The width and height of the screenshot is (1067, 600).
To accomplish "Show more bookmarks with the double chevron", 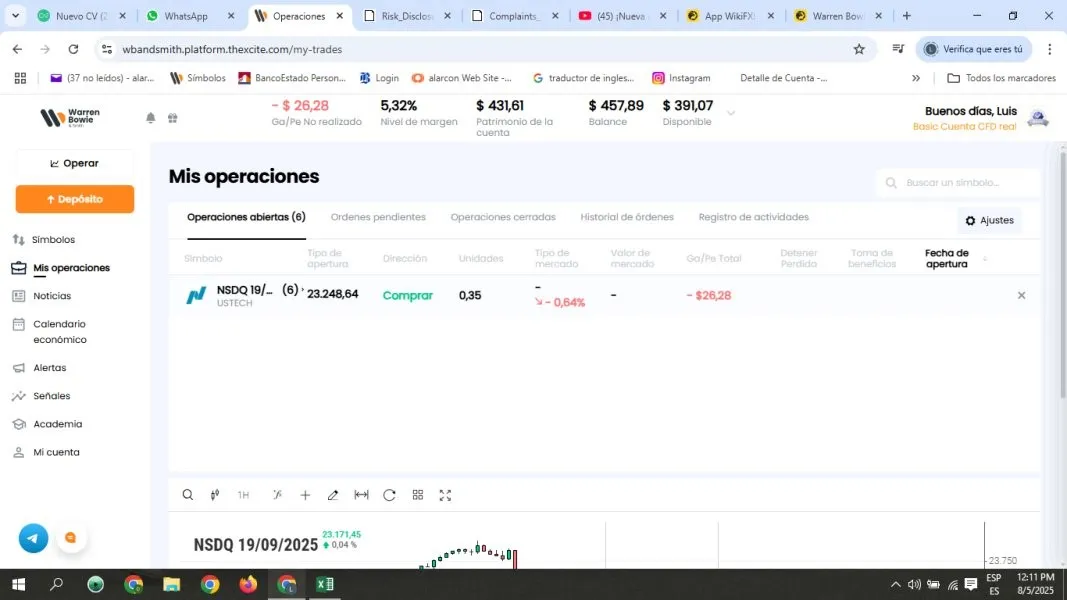I will [x=916, y=78].
